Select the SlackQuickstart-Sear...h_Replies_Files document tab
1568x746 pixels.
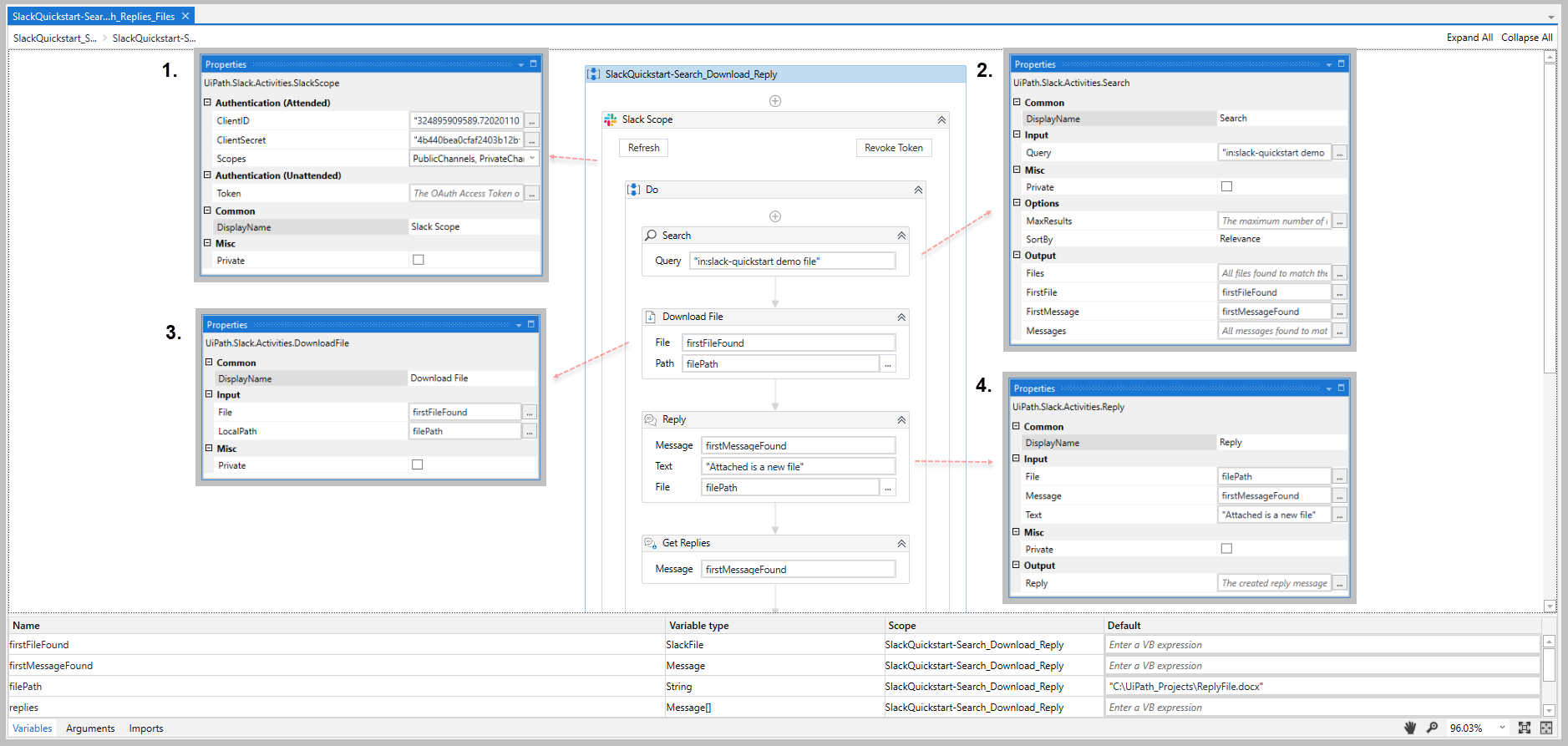pyautogui.click(x=94, y=16)
